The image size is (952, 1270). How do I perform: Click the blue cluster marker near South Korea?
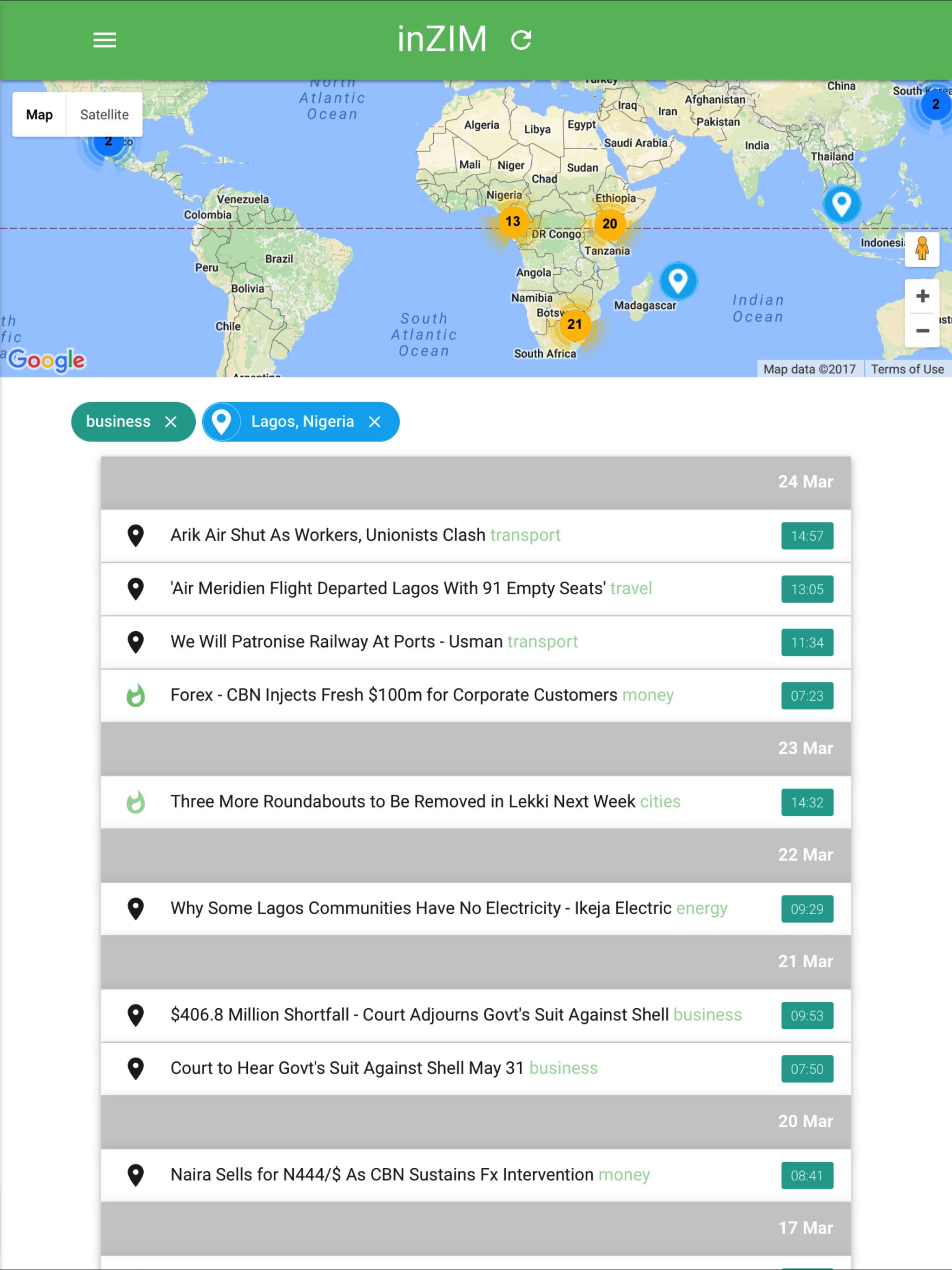935,105
